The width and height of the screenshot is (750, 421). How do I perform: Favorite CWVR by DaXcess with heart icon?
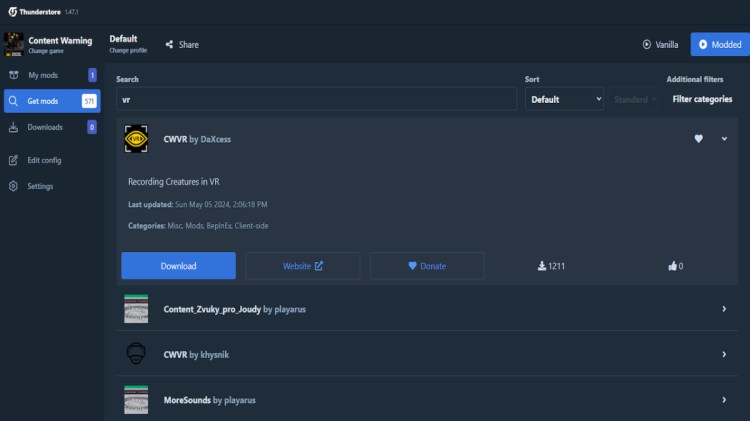(x=699, y=139)
